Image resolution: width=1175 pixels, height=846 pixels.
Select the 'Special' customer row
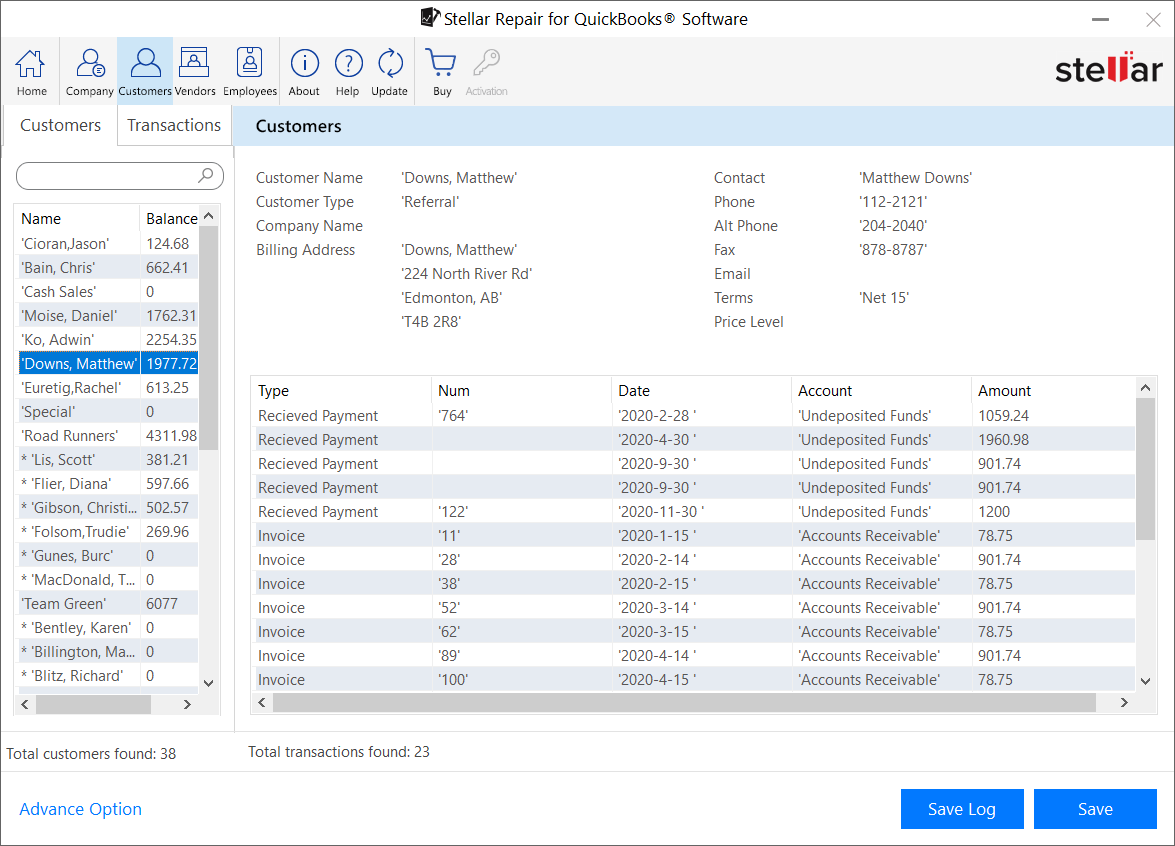(x=109, y=411)
